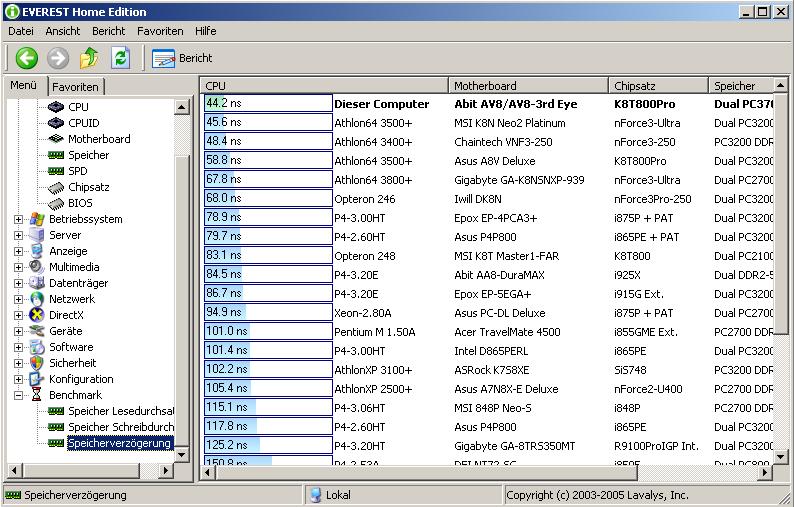Click the R9100ProIGP Int. chipset cell
794x507 pixels.
pyautogui.click(x=656, y=446)
